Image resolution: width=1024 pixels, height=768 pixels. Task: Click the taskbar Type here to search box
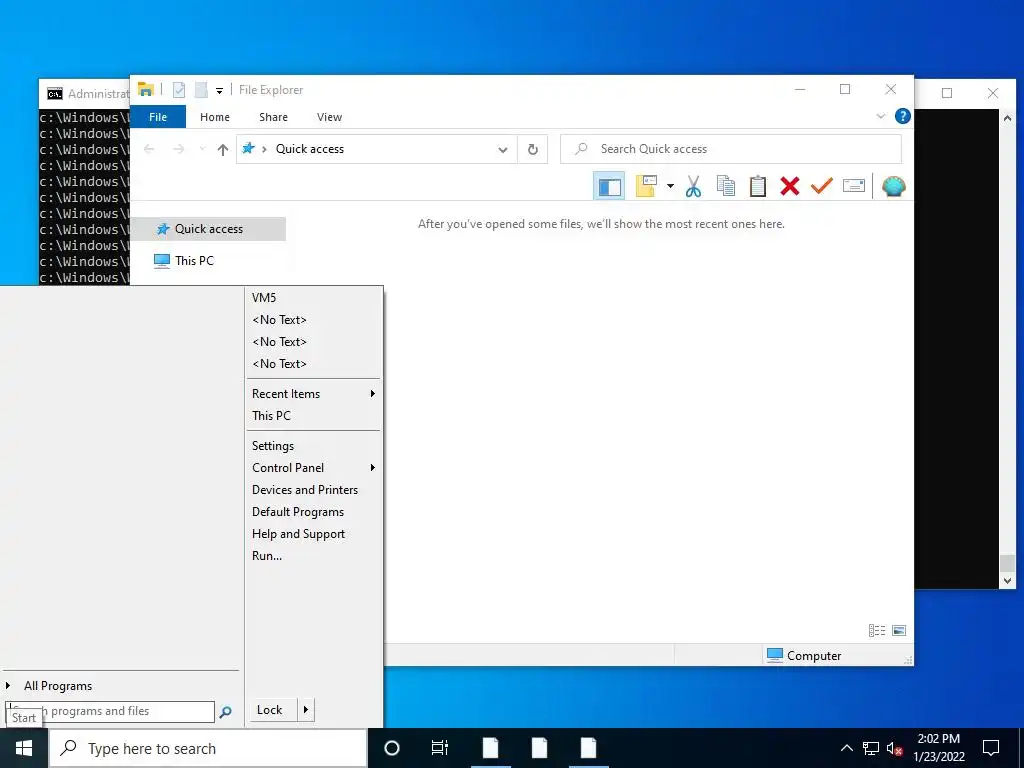pos(208,748)
